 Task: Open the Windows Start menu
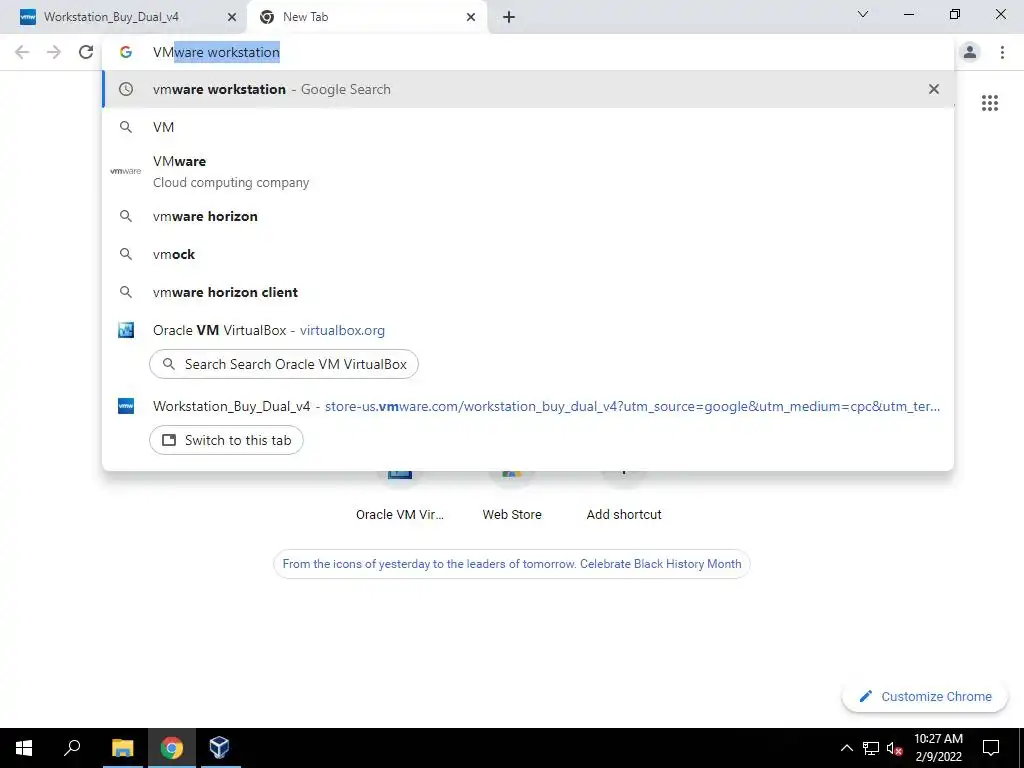(x=24, y=748)
